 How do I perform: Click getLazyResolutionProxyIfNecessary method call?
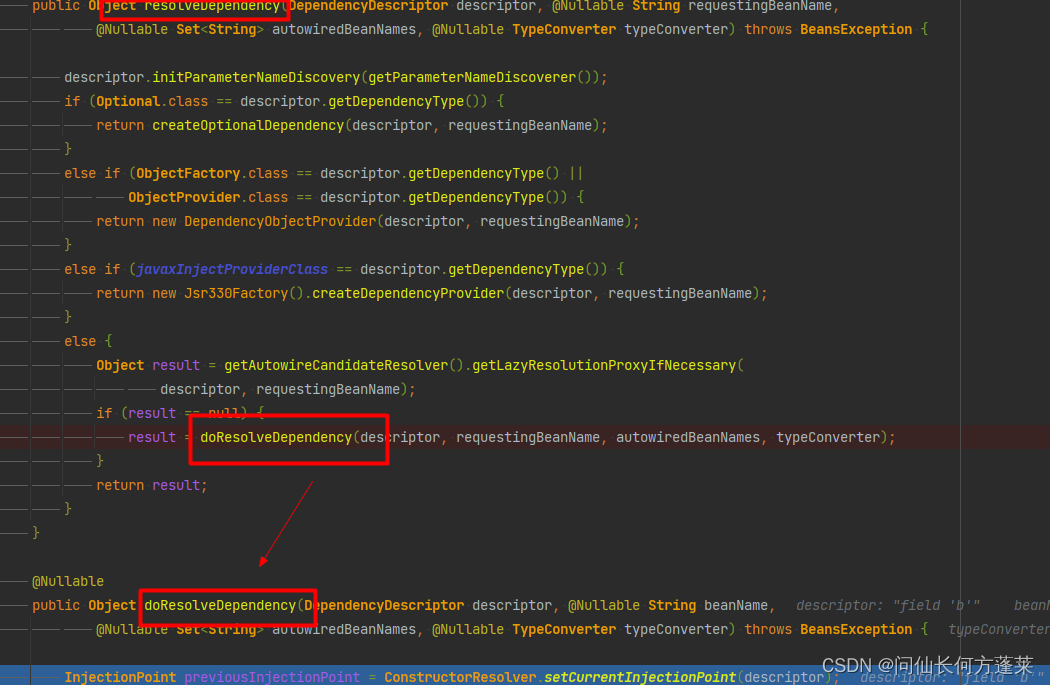604,366
